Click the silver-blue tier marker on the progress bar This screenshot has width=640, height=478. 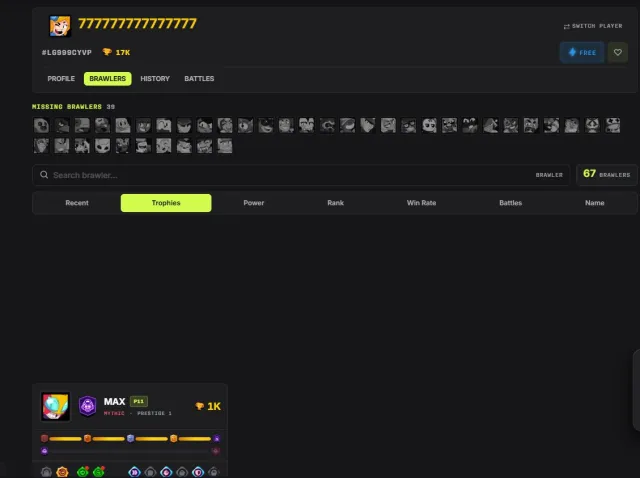click(130, 438)
